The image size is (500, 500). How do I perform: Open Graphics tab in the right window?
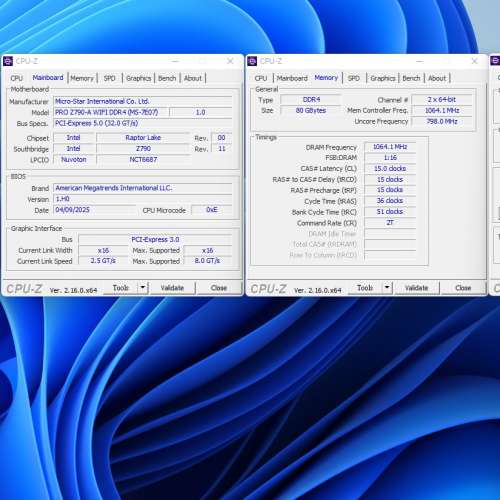pyautogui.click(x=383, y=78)
